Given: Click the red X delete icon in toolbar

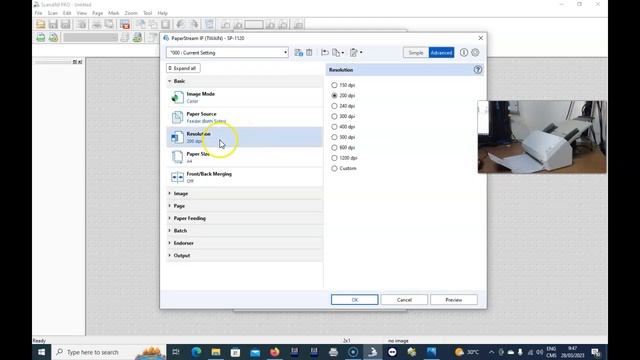Looking at the screenshot, I should [125, 24].
